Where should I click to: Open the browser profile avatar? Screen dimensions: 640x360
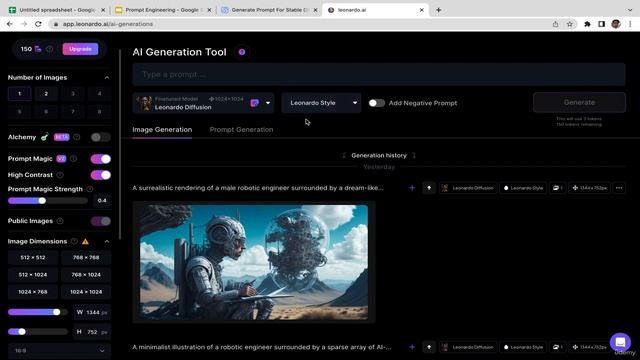[x=616, y=24]
